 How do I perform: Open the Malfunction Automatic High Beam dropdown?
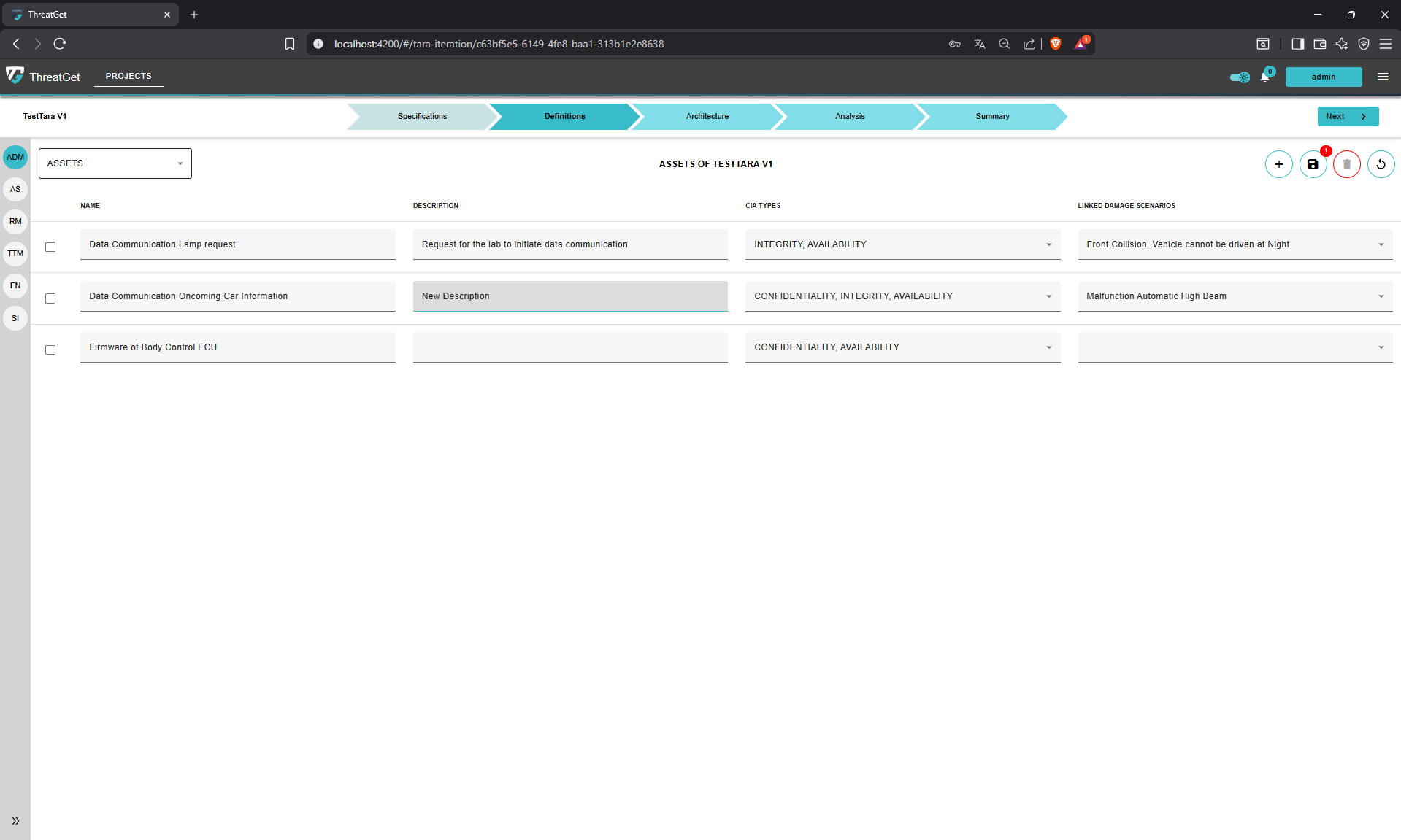point(1235,296)
